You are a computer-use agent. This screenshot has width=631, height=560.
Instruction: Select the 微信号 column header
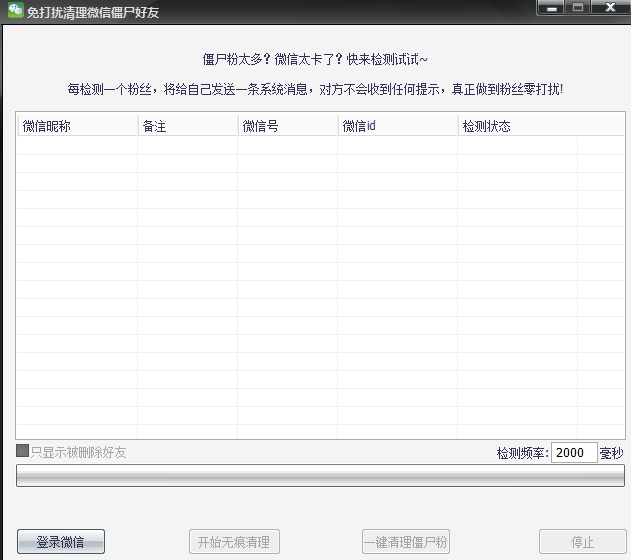[287, 126]
